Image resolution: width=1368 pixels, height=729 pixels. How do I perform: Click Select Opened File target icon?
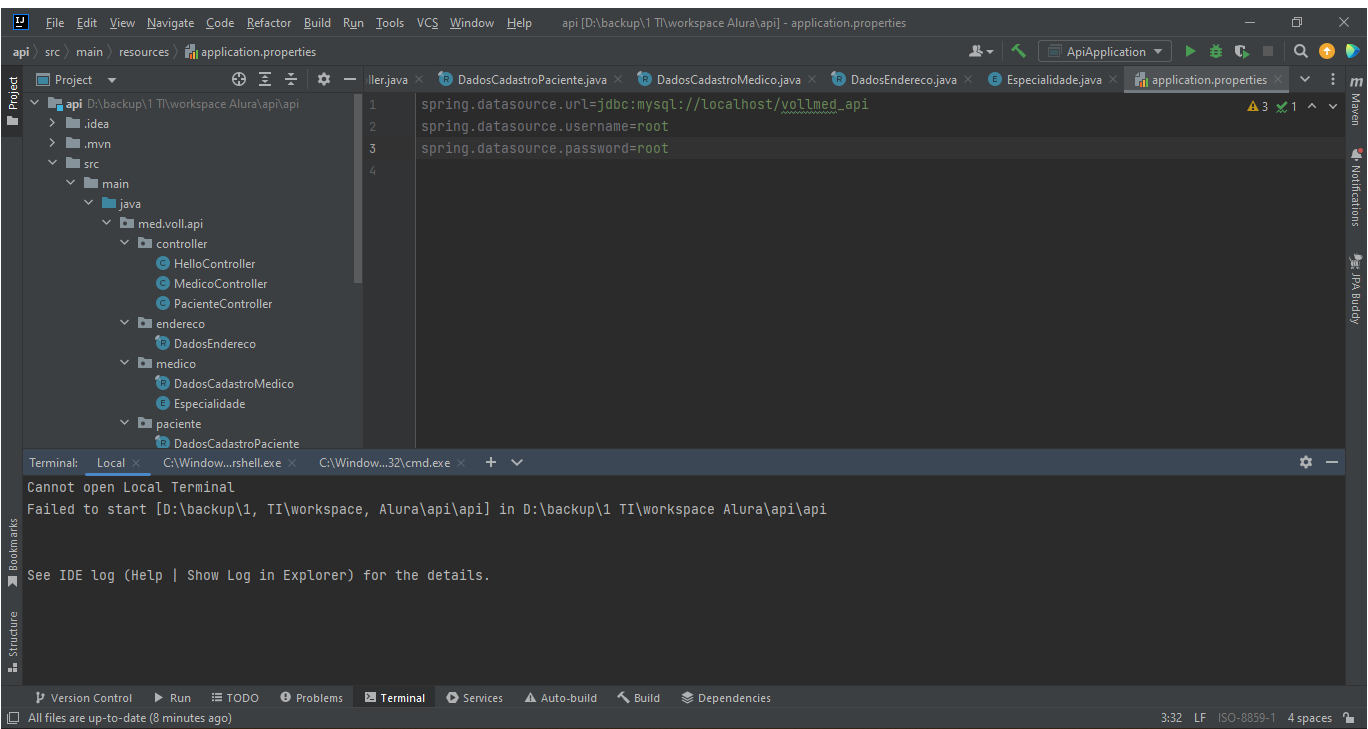(239, 79)
